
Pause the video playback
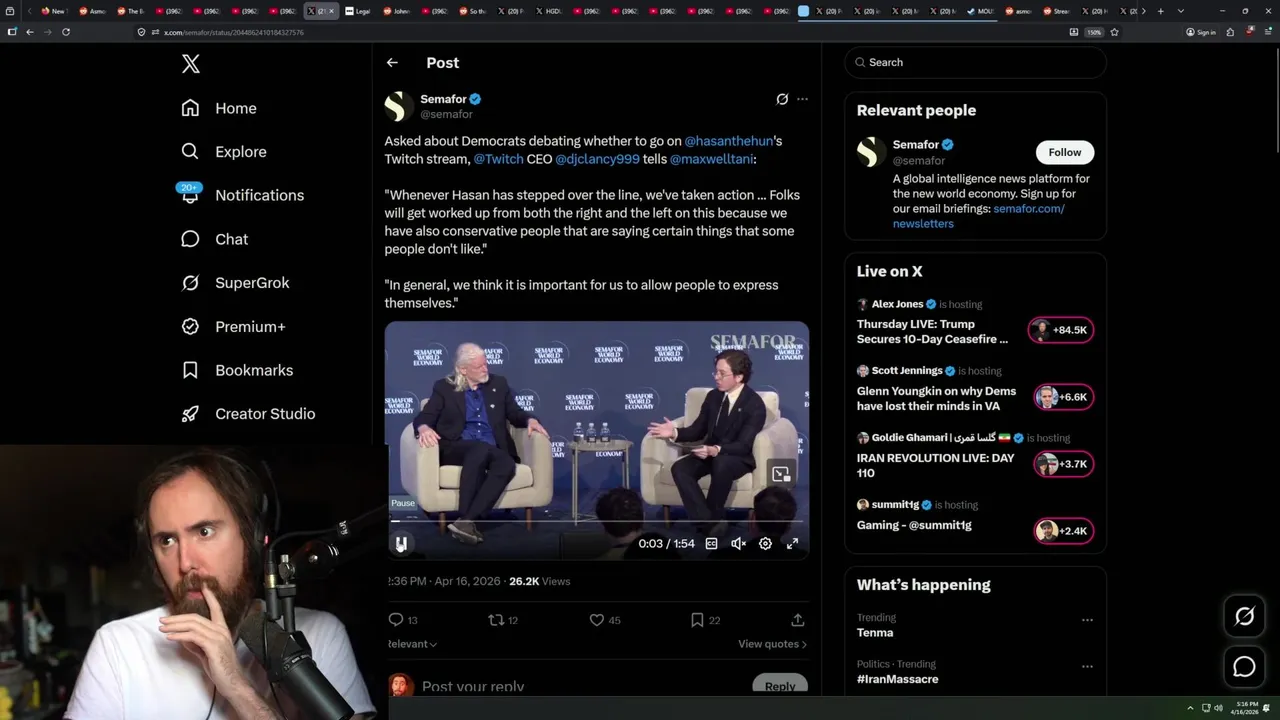coord(401,544)
